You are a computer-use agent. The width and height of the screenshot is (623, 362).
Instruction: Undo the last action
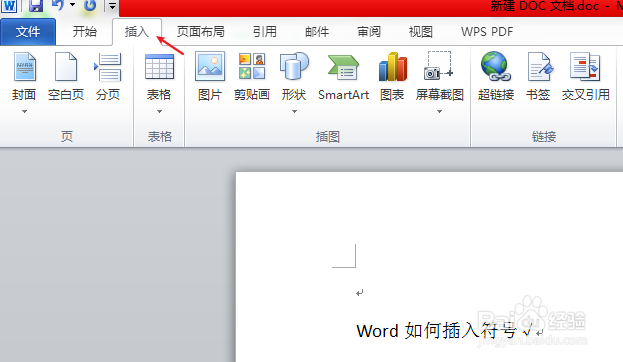(x=58, y=5)
